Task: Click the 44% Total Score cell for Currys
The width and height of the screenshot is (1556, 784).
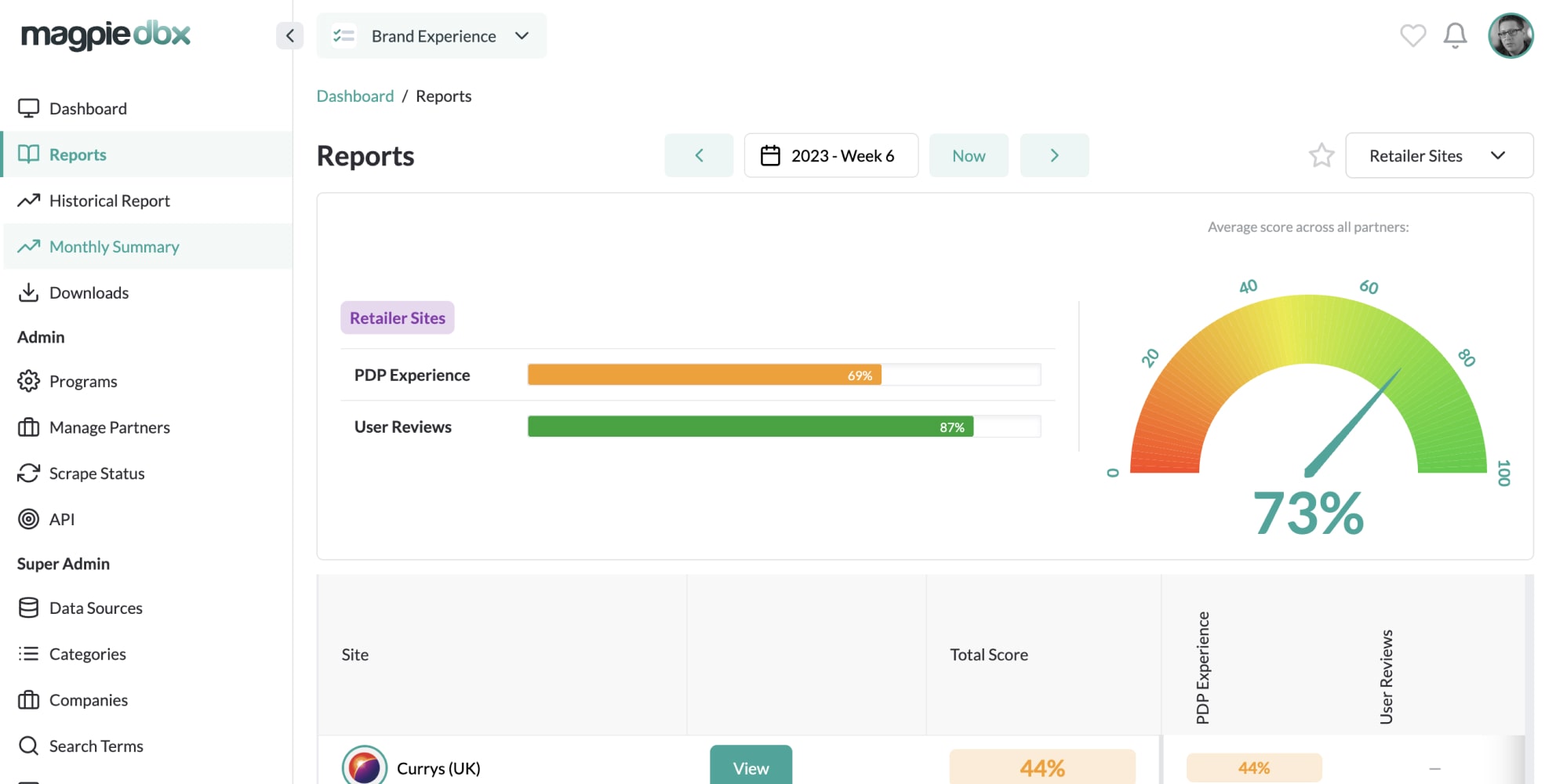Action: (1042, 767)
